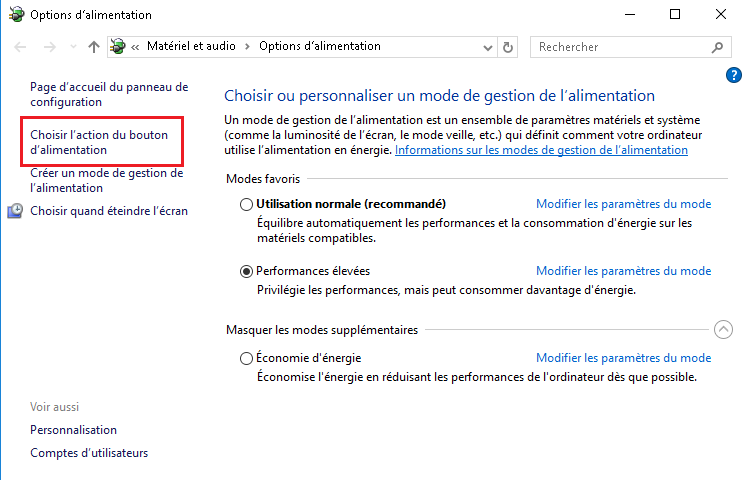Go up one level with the up arrow
This screenshot has width=743, height=480.
coord(94,47)
